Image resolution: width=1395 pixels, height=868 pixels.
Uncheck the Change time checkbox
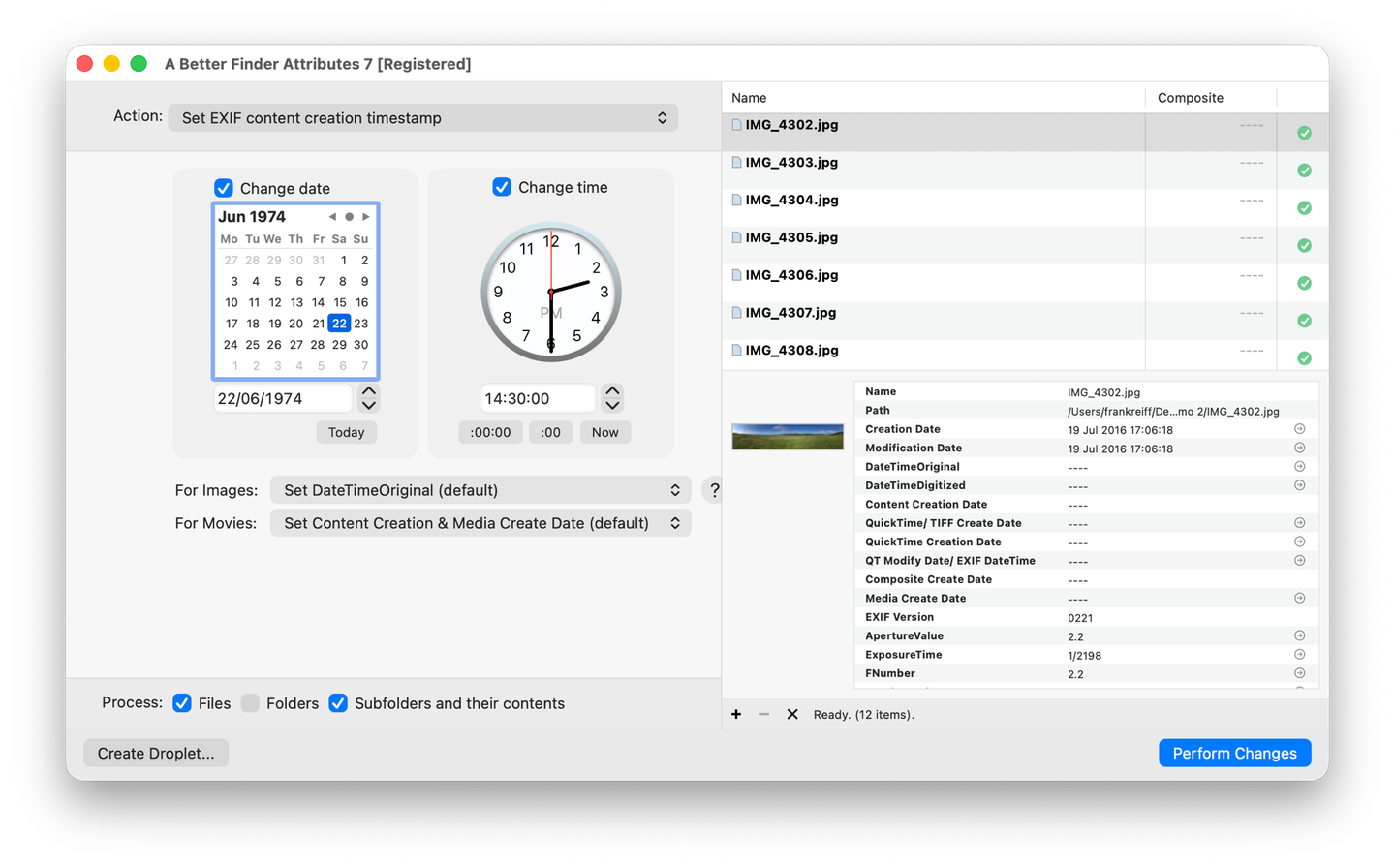point(502,187)
